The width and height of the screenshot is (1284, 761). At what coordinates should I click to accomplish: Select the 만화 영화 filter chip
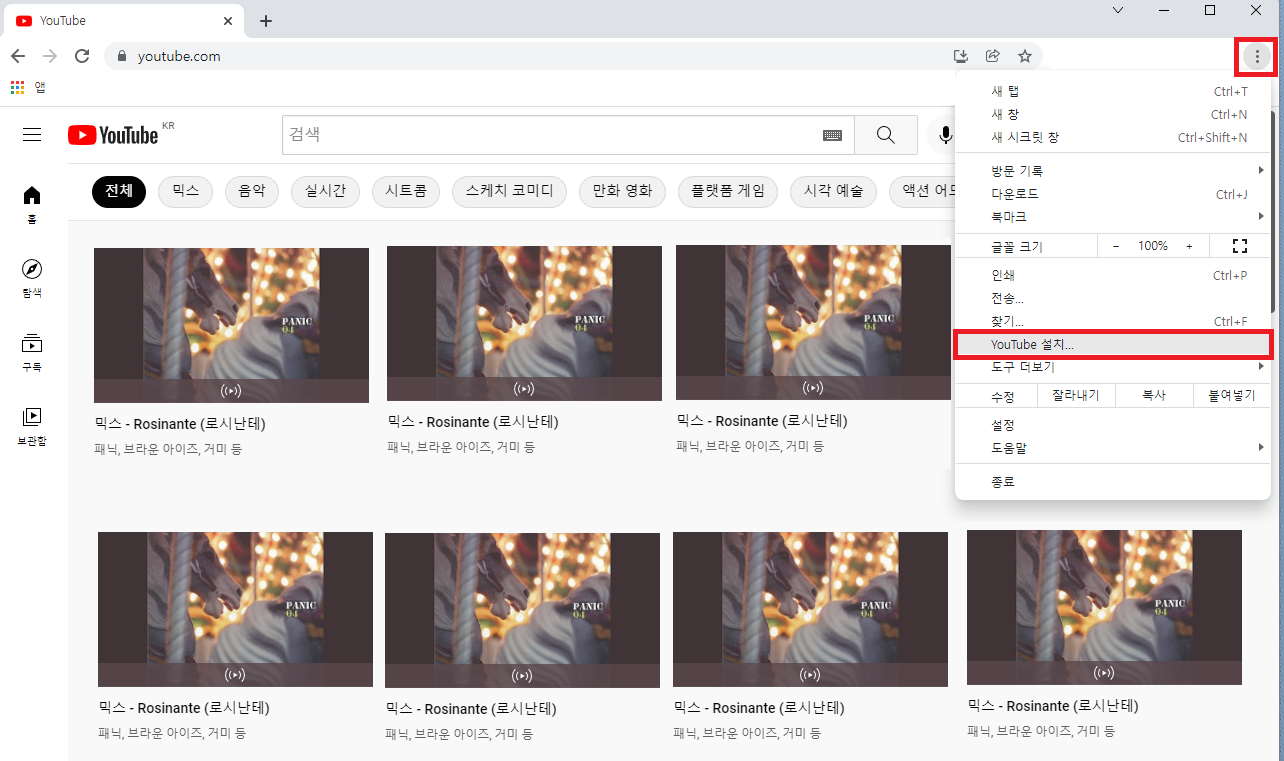pos(622,191)
